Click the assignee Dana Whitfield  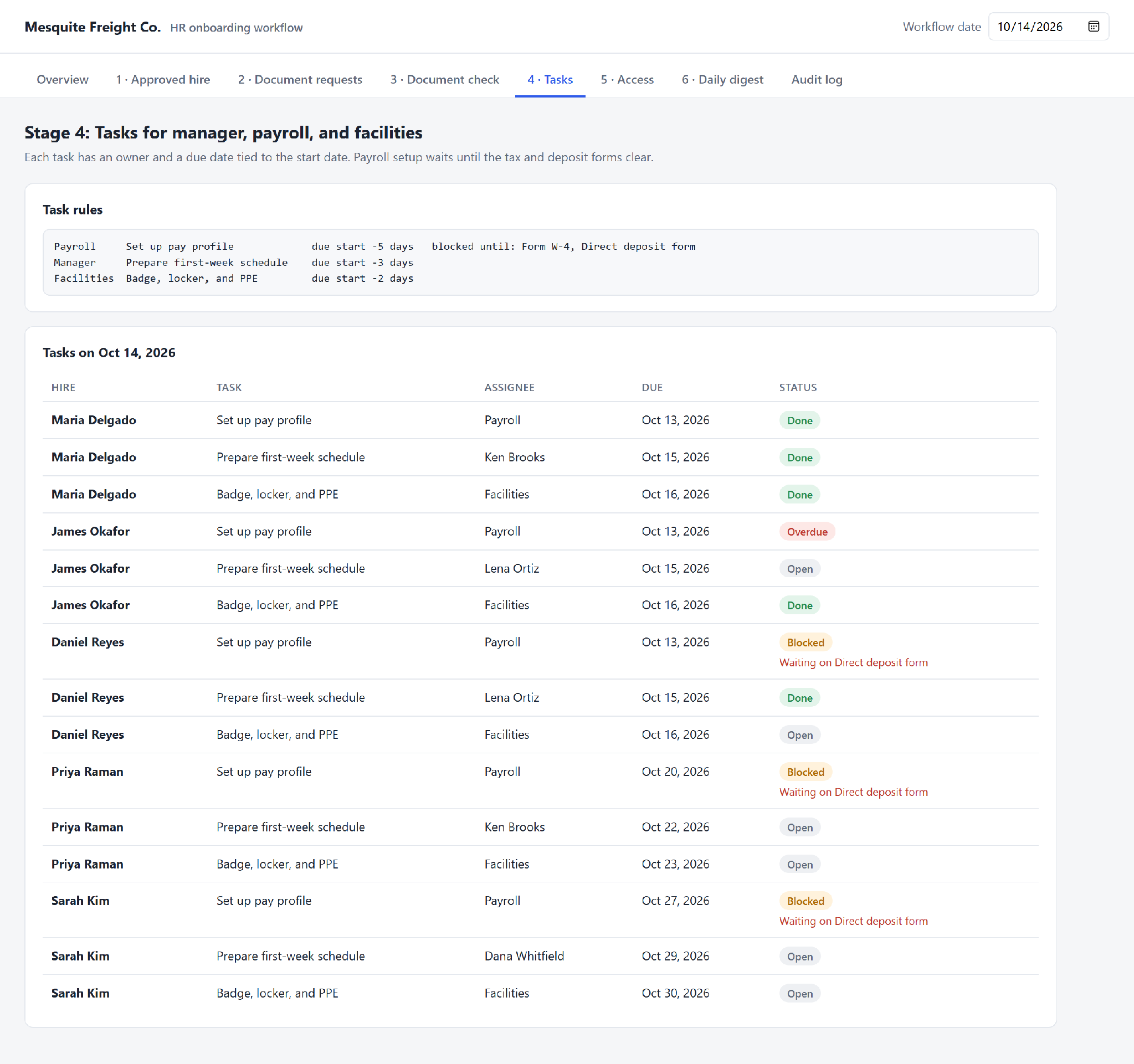click(524, 955)
